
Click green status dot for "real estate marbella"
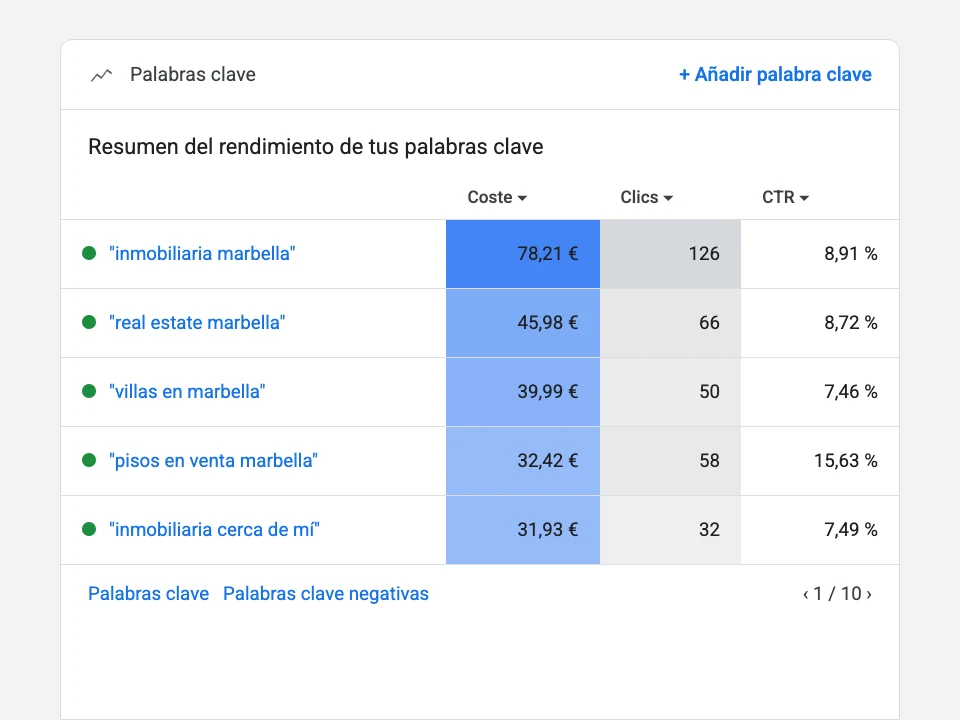pyautogui.click(x=89, y=322)
